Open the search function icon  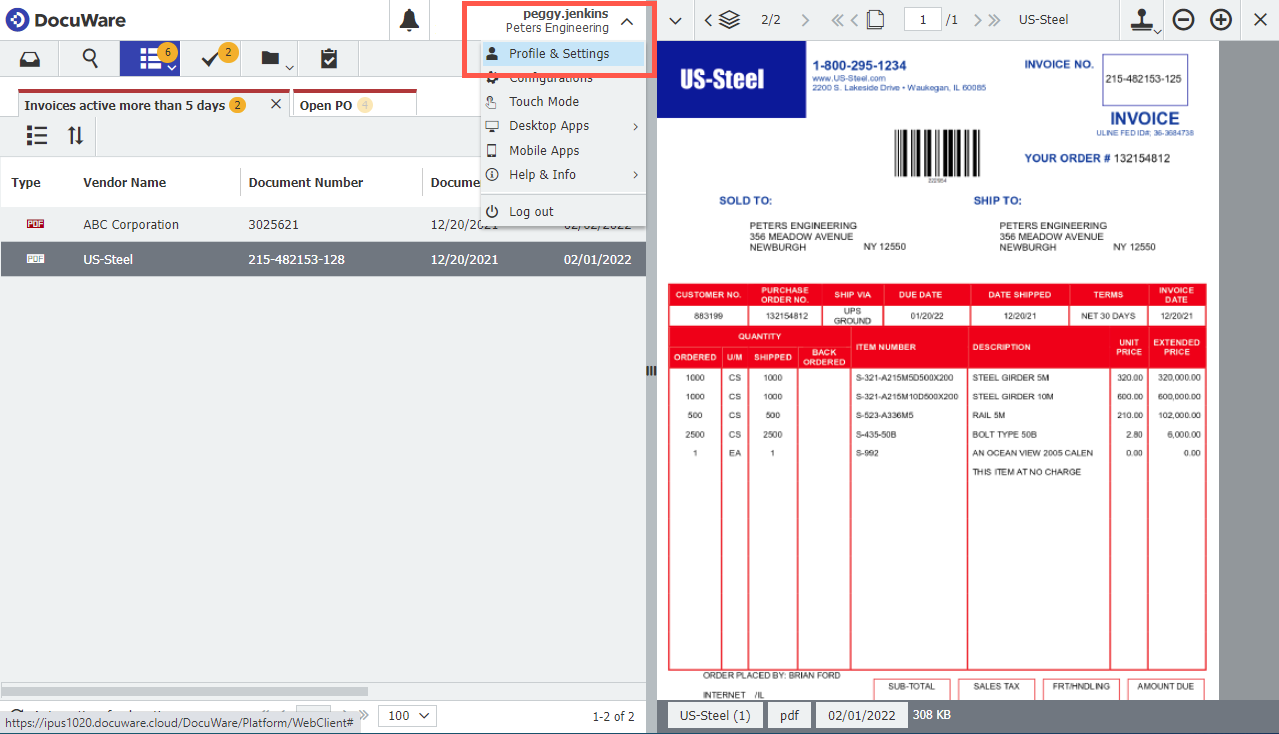(x=88, y=58)
